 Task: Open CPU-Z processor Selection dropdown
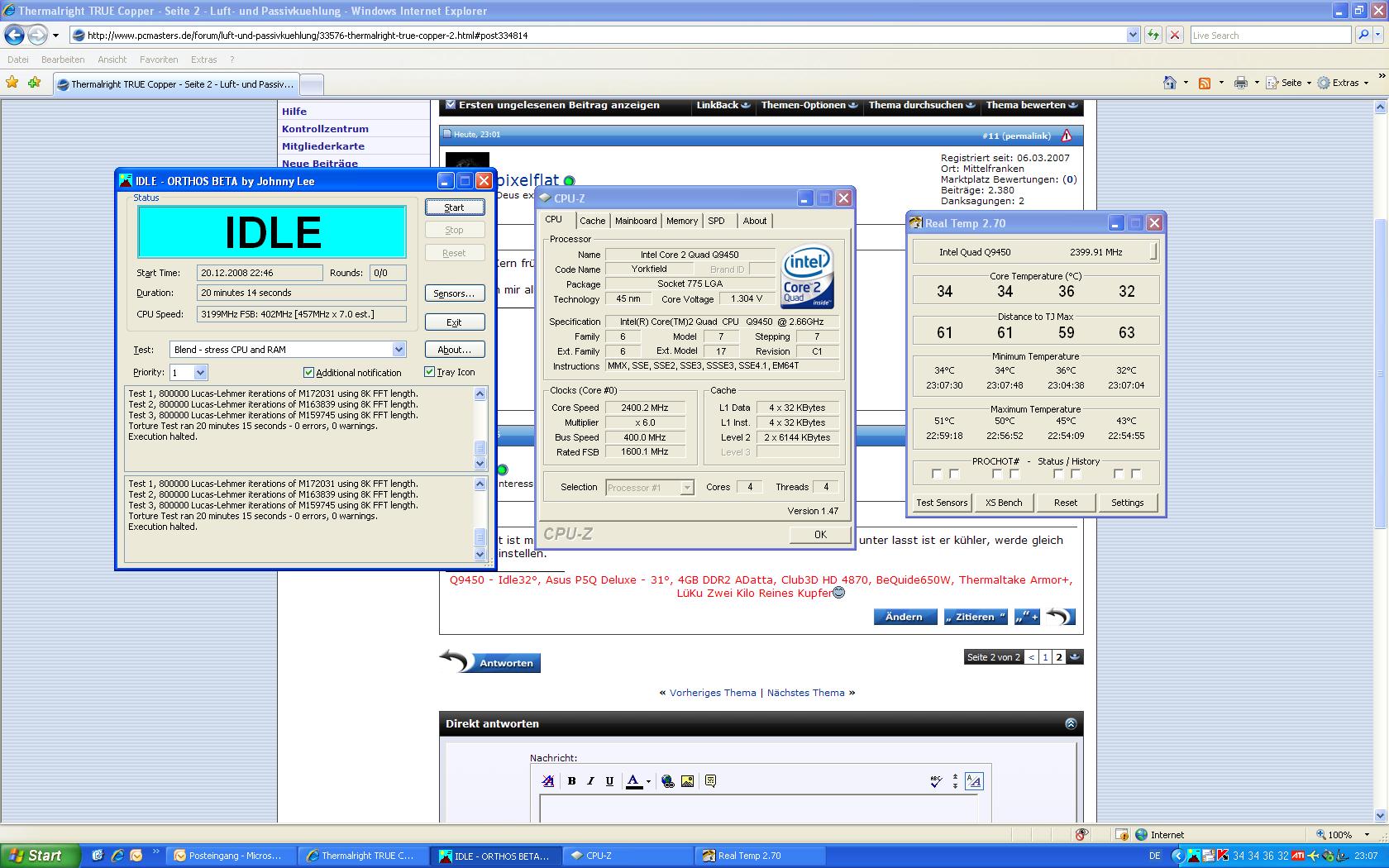click(x=686, y=488)
